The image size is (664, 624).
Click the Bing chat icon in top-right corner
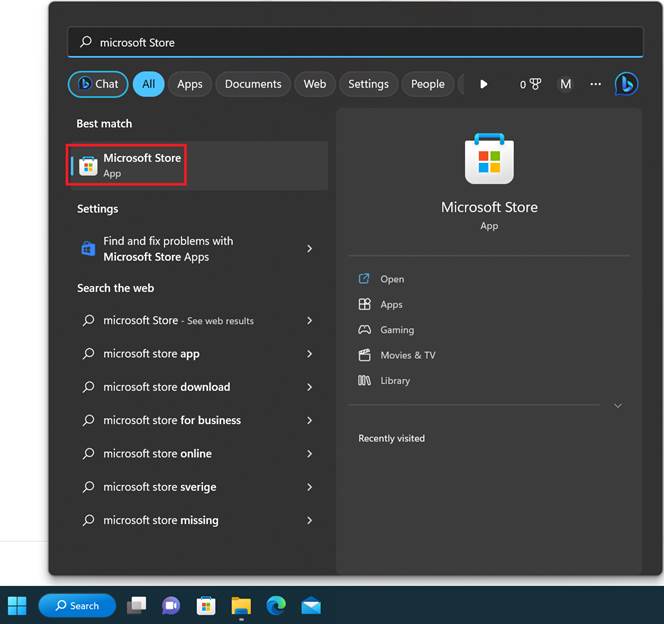tap(626, 84)
